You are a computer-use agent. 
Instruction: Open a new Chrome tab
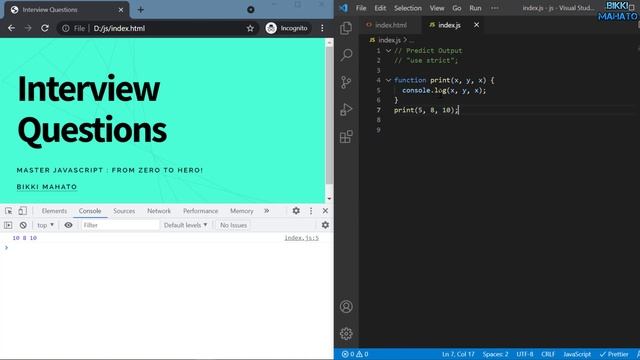140,9
